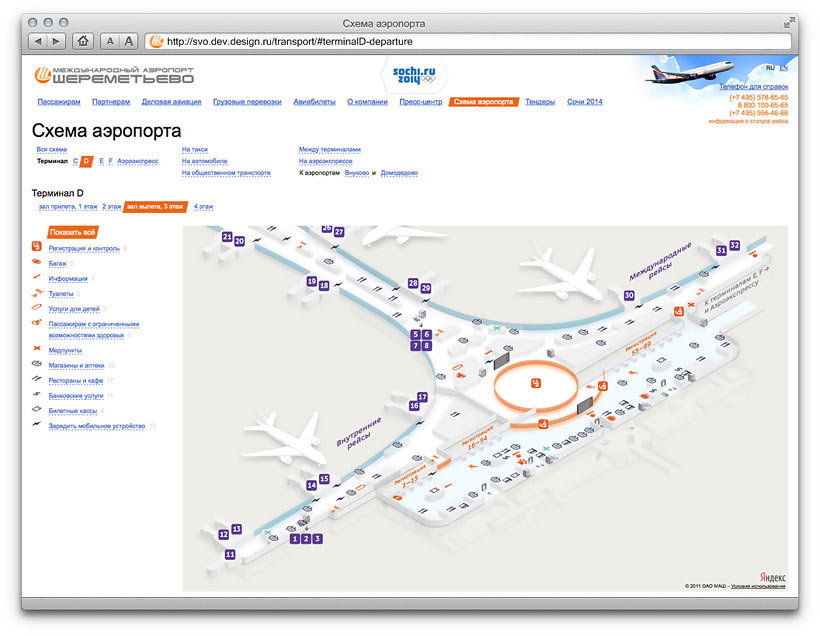This screenshot has width=820, height=636.
Task: Open the Грузовые перевозки menu item
Action: point(247,101)
